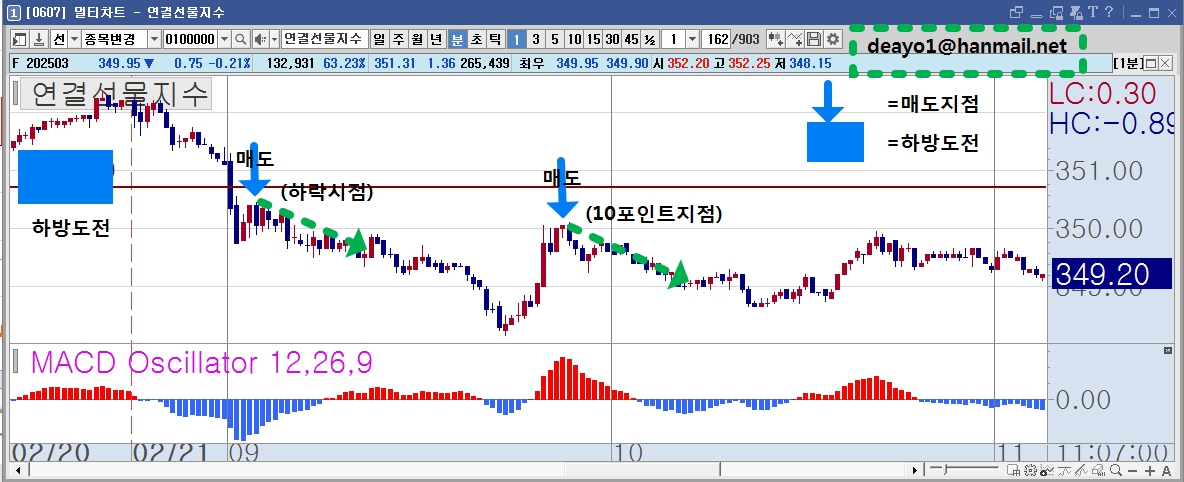Image resolution: width=1184 pixels, height=482 pixels.
Task: Click the cascade windows icon in title bar
Action: click(1016, 12)
